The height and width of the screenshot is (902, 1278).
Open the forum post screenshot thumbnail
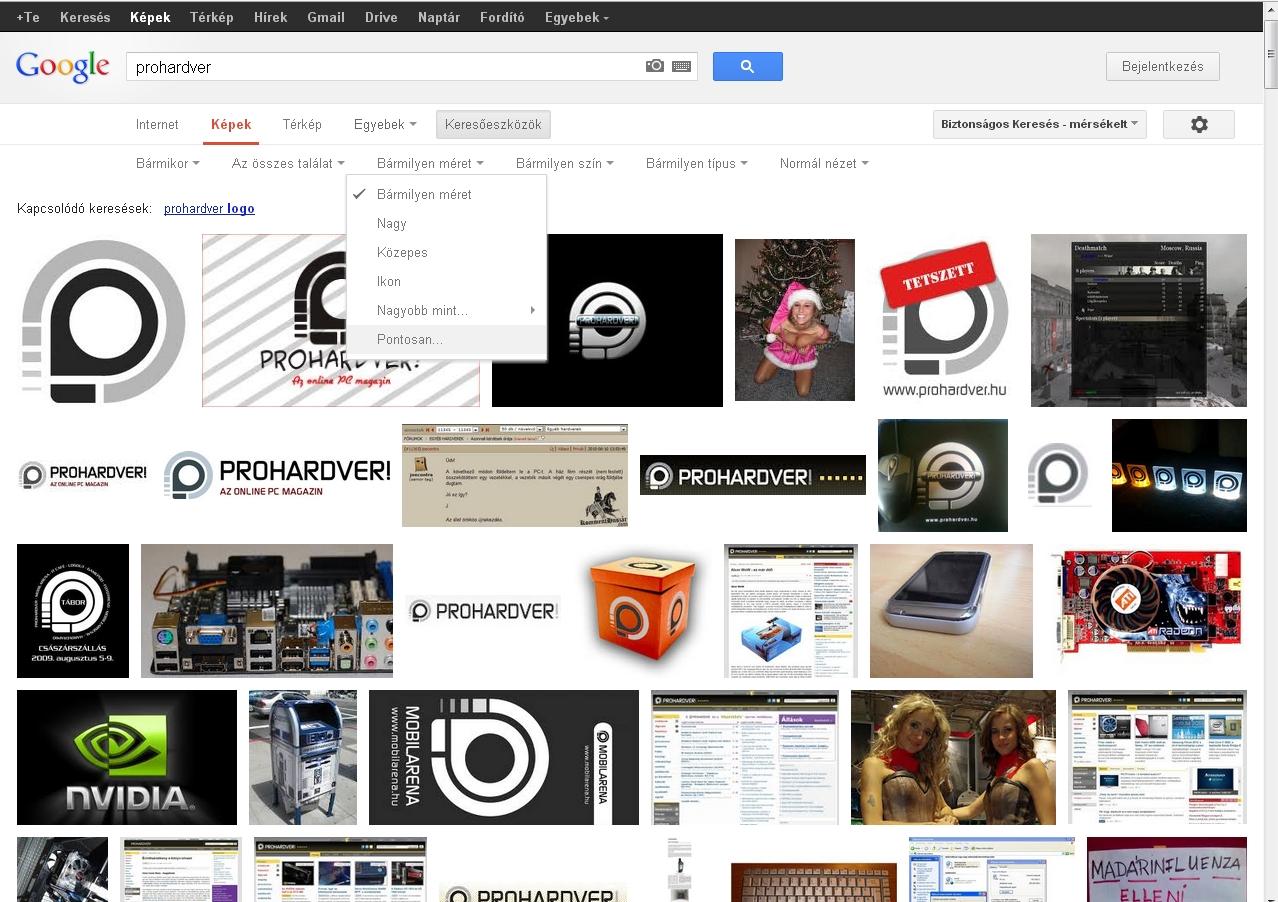[x=515, y=475]
